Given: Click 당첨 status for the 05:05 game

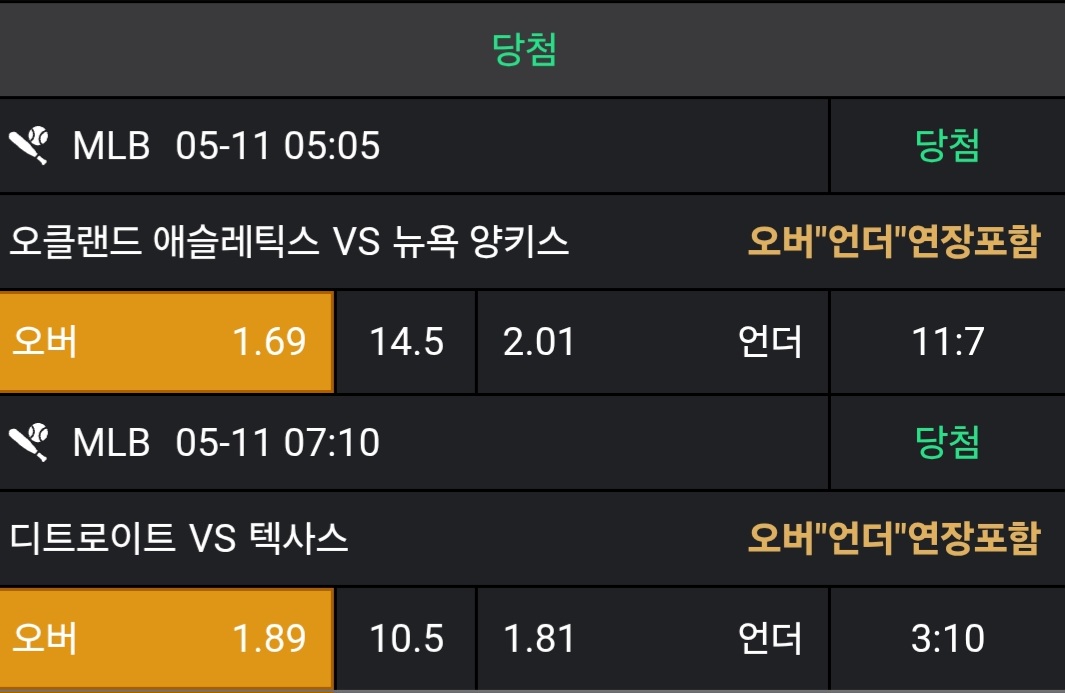Looking at the screenshot, I should pos(947,146).
